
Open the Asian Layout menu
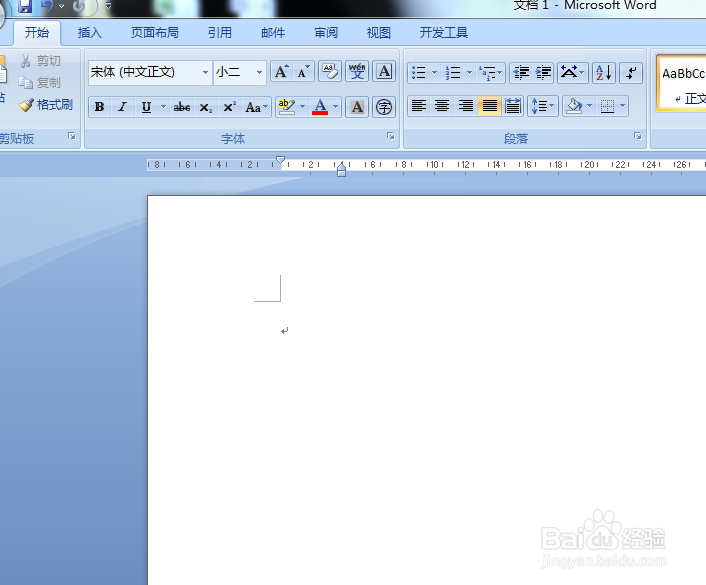[572, 73]
